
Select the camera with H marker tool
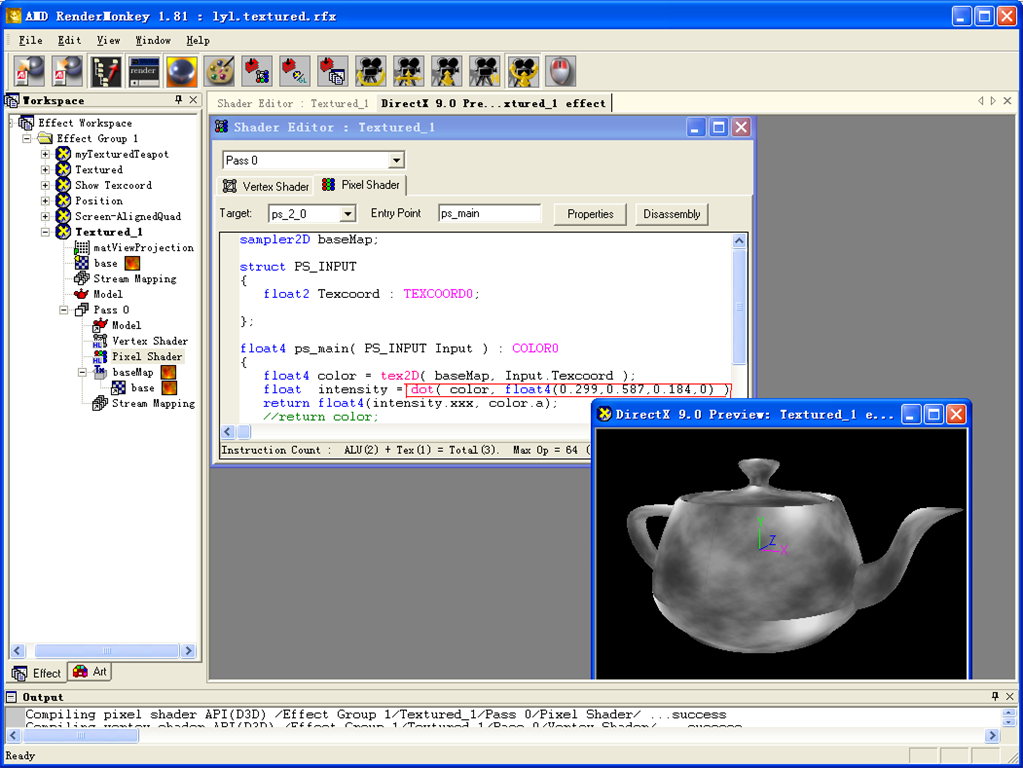pyautogui.click(x=484, y=71)
